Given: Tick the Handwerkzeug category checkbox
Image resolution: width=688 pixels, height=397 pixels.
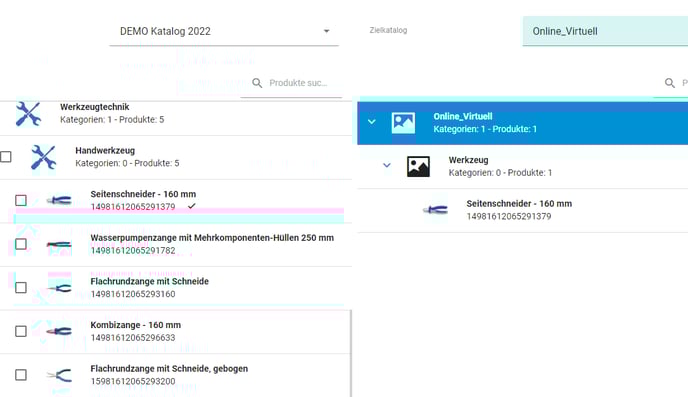Looking at the screenshot, I should pos(6,157).
